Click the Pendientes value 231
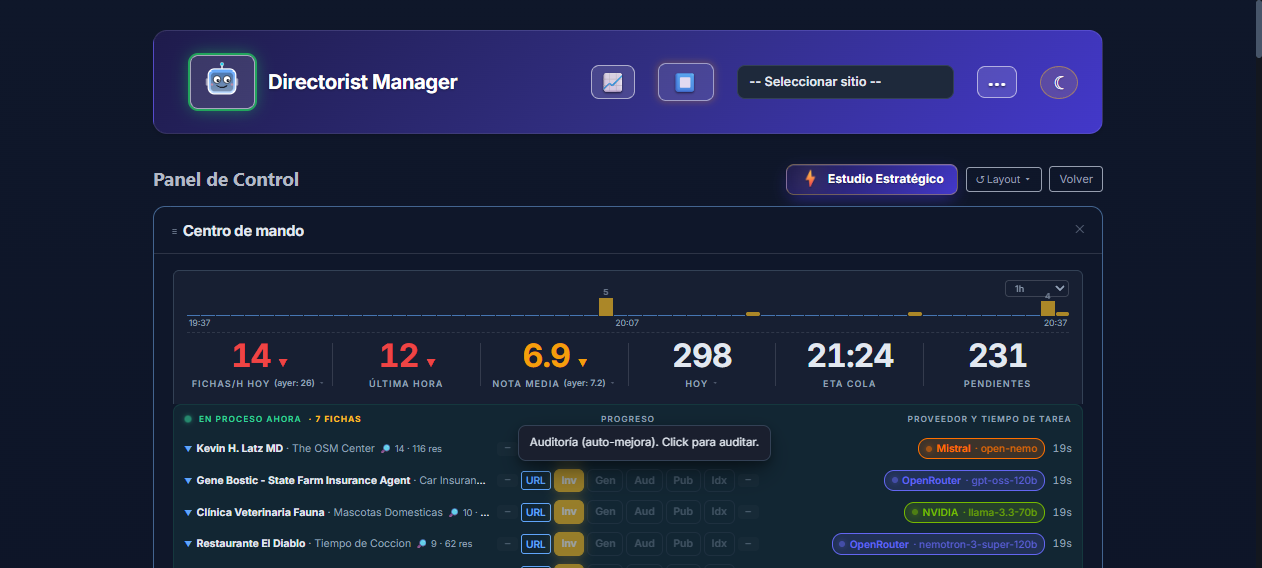 pos(998,356)
